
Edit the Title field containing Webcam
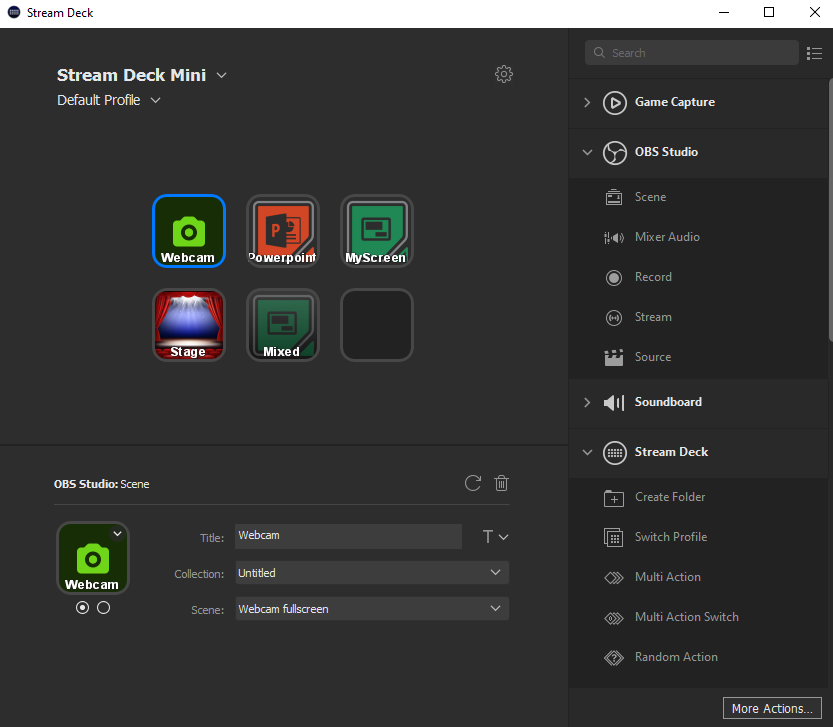pyautogui.click(x=348, y=536)
